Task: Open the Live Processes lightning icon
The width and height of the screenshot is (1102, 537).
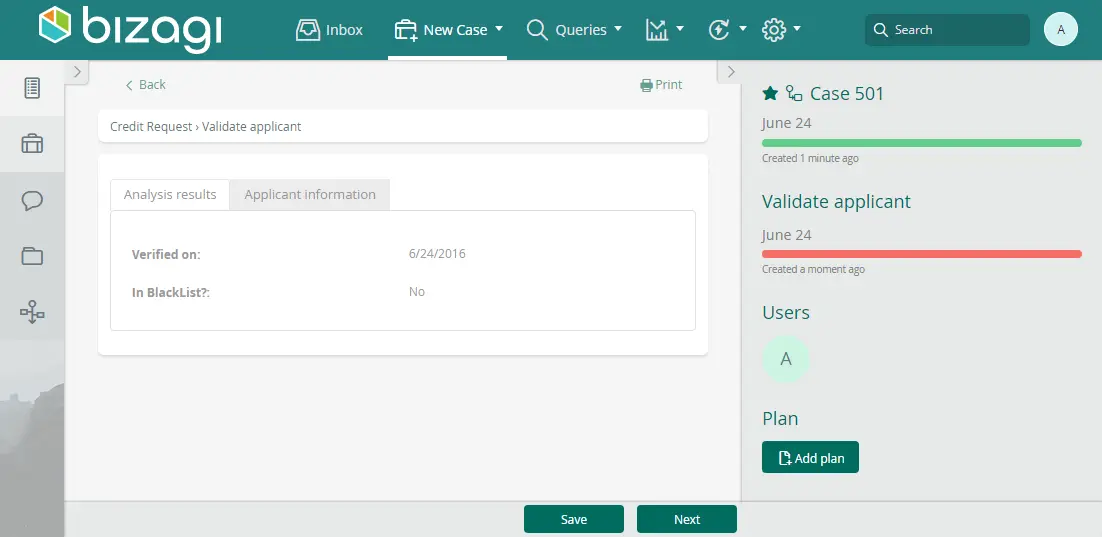Action: pos(719,30)
